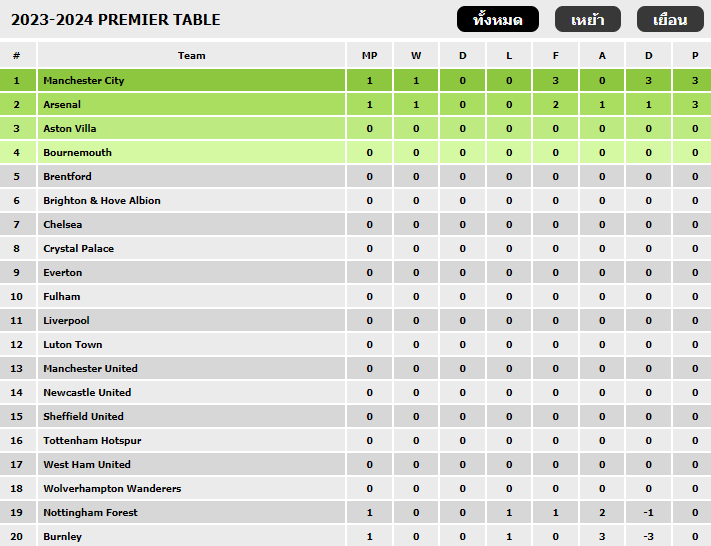
Task: Click the 2023-2024 PREMIER TABLE title
Action: (116, 20)
